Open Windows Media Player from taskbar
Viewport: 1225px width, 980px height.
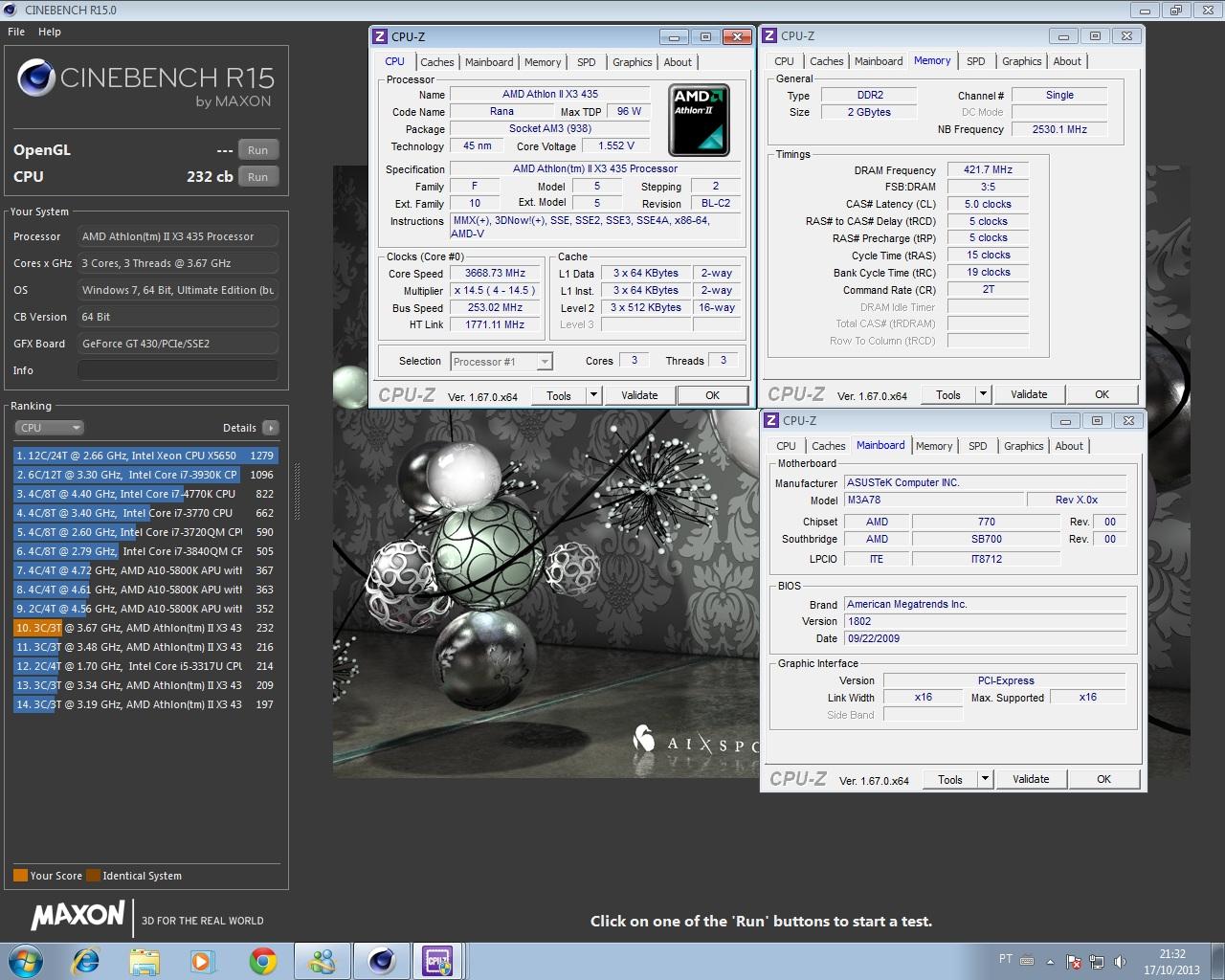[x=203, y=961]
